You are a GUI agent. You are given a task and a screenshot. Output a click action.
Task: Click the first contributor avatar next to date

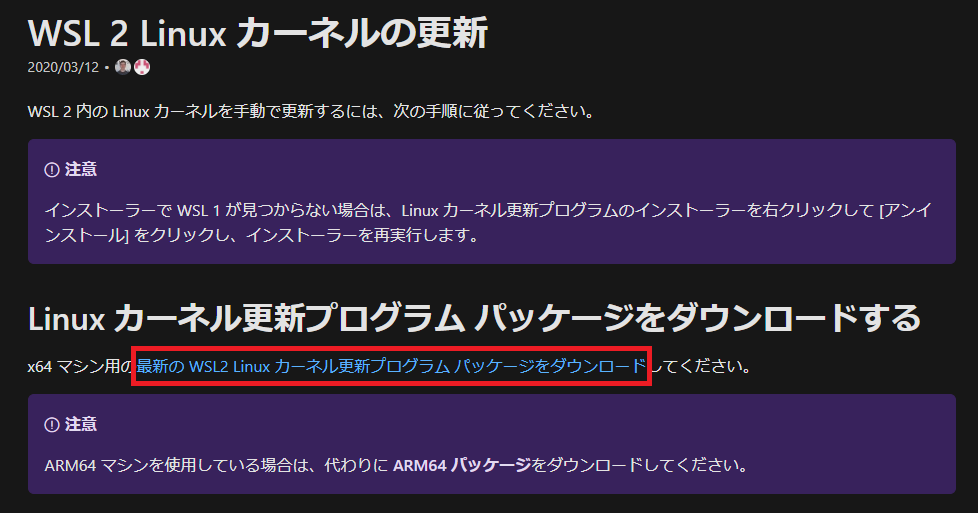(x=123, y=67)
